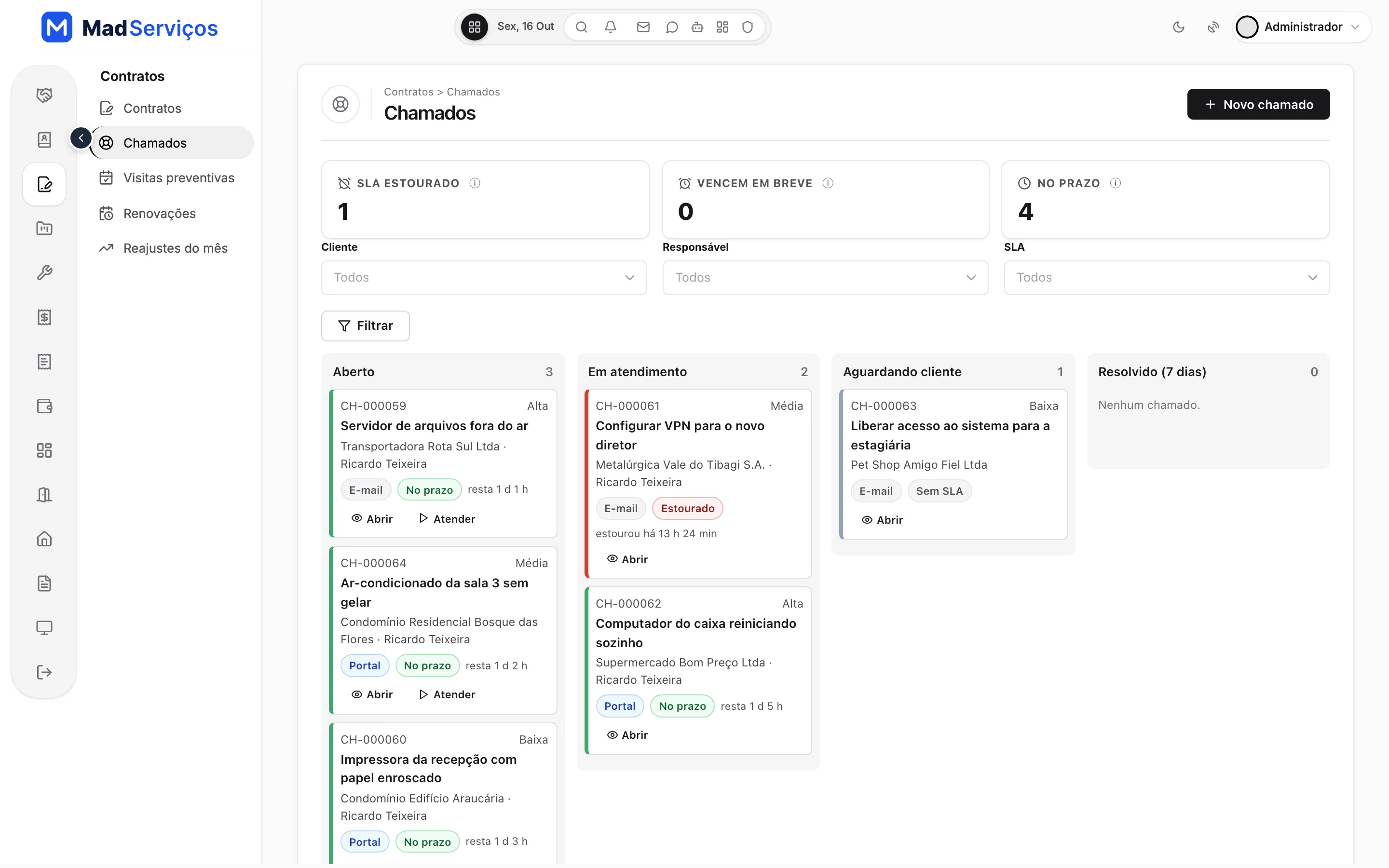Open the monitor sidebar icon
This screenshot has height=868, width=1389.
(44, 627)
